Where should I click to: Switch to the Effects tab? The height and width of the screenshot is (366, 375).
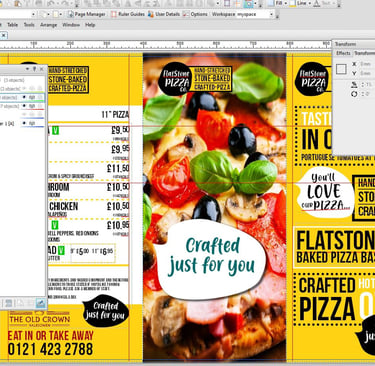coord(343,53)
